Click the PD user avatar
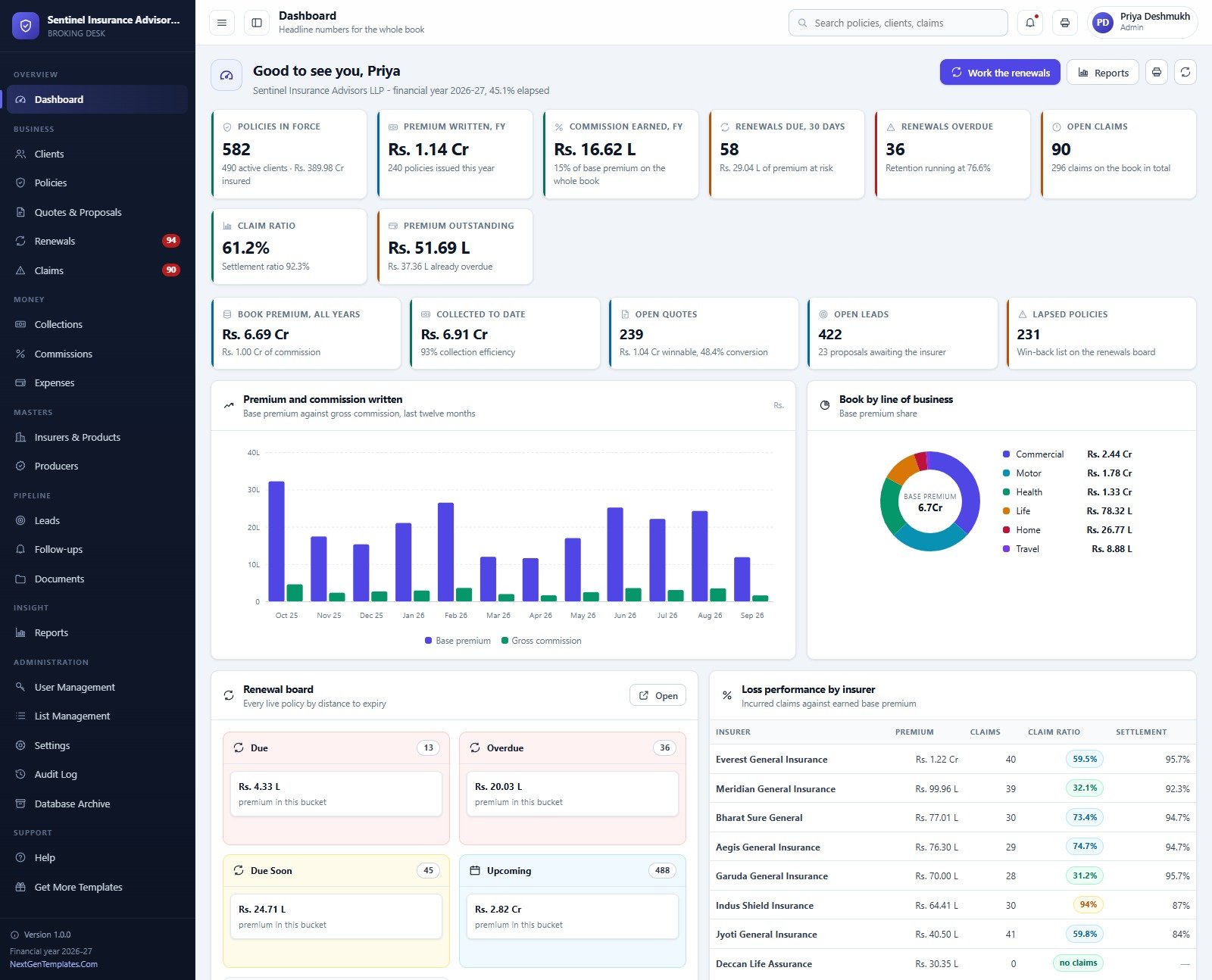1212x980 pixels. (x=1103, y=23)
